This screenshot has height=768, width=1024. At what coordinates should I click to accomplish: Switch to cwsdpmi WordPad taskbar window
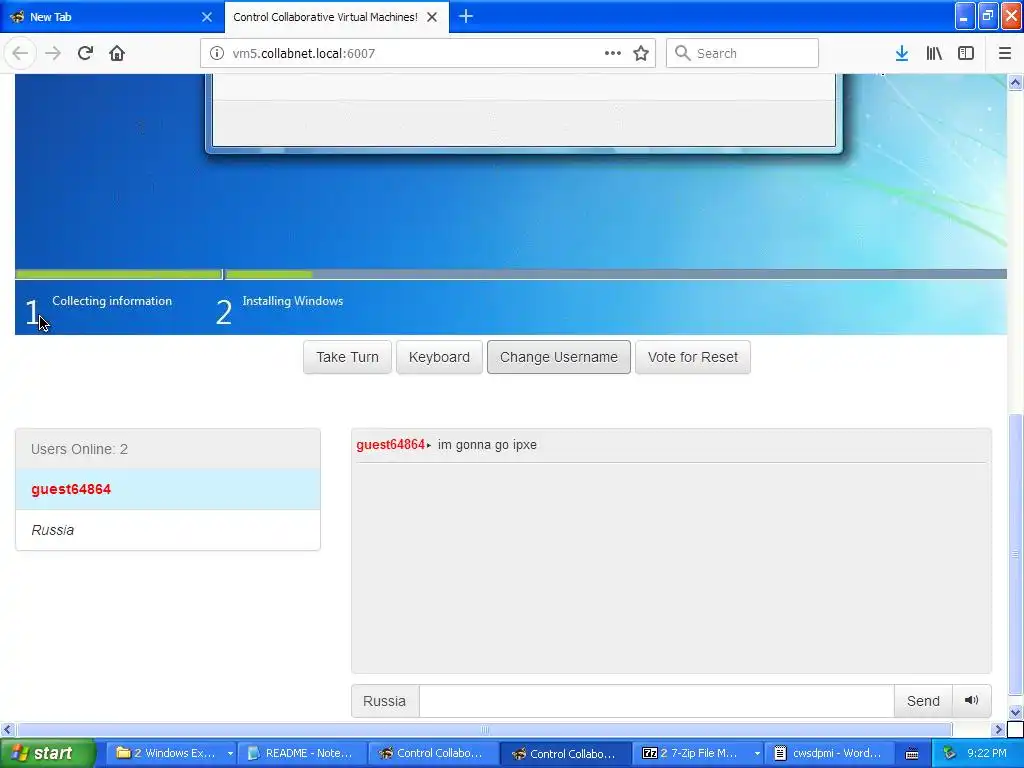pyautogui.click(x=829, y=753)
